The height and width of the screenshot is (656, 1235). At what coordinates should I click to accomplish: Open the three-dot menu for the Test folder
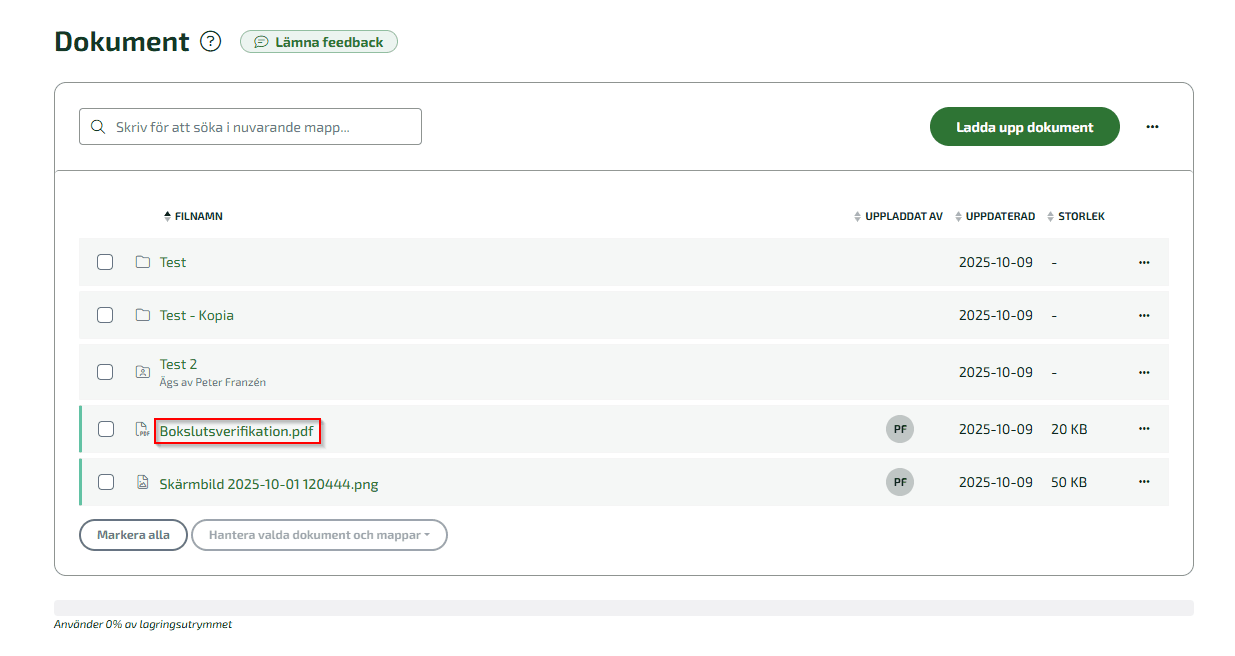pyautogui.click(x=1144, y=262)
